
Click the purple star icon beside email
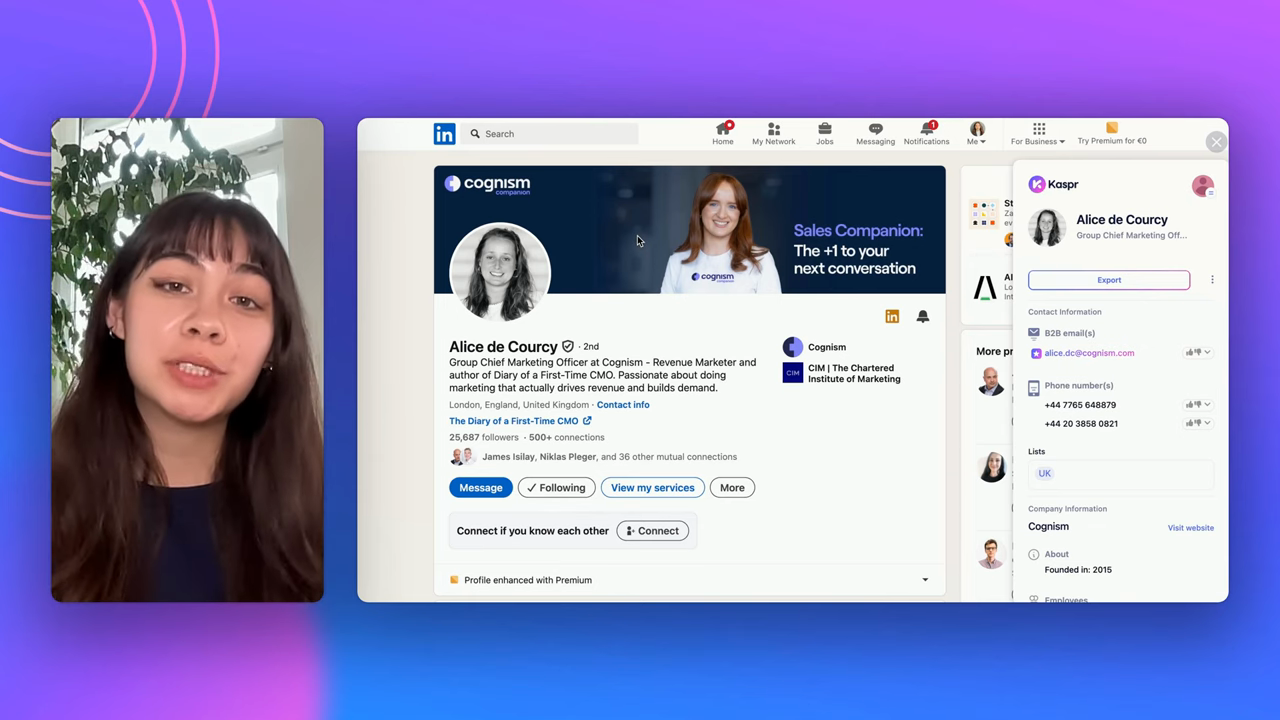click(1036, 353)
